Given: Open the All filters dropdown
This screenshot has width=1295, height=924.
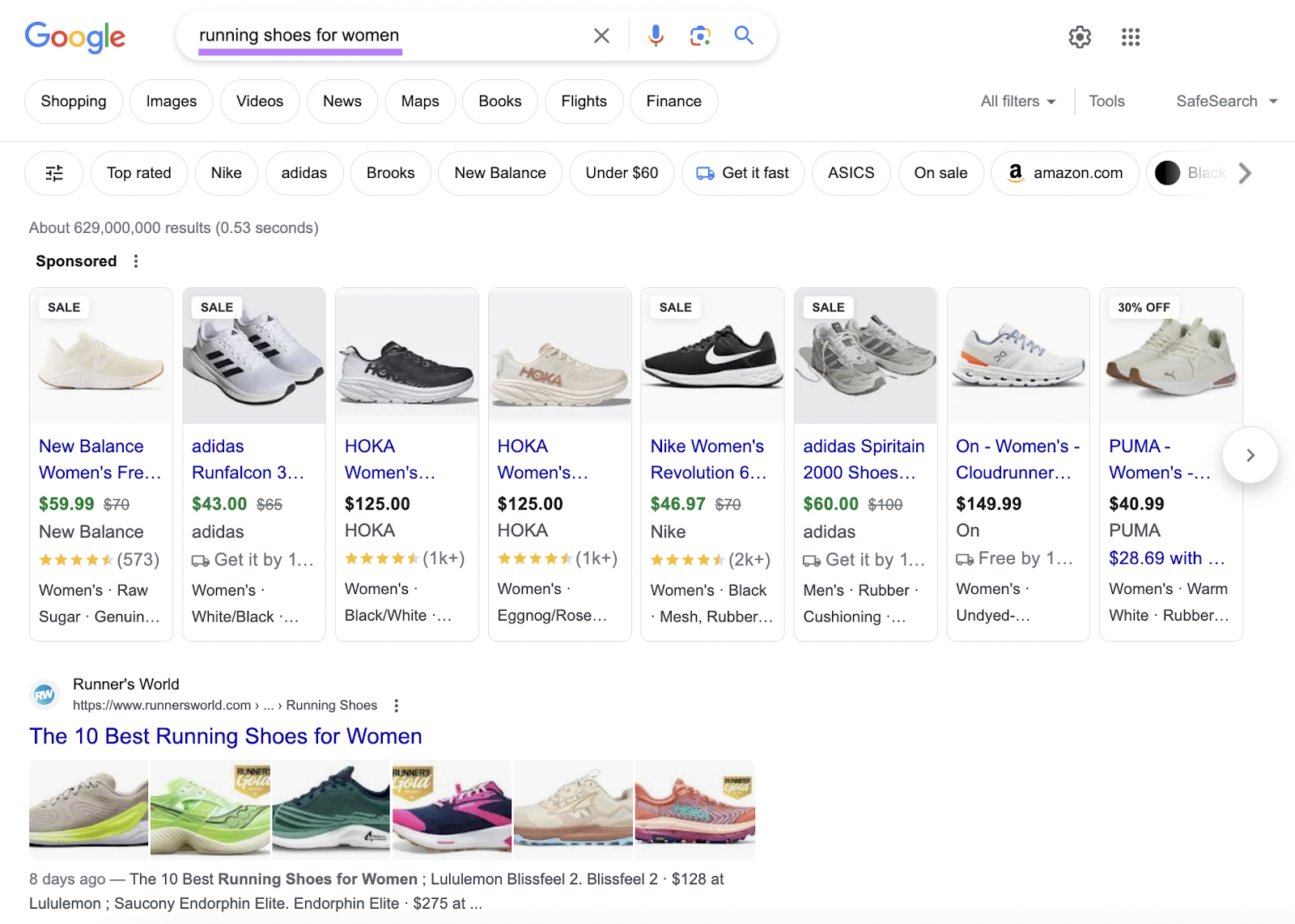Looking at the screenshot, I should coord(1017,101).
